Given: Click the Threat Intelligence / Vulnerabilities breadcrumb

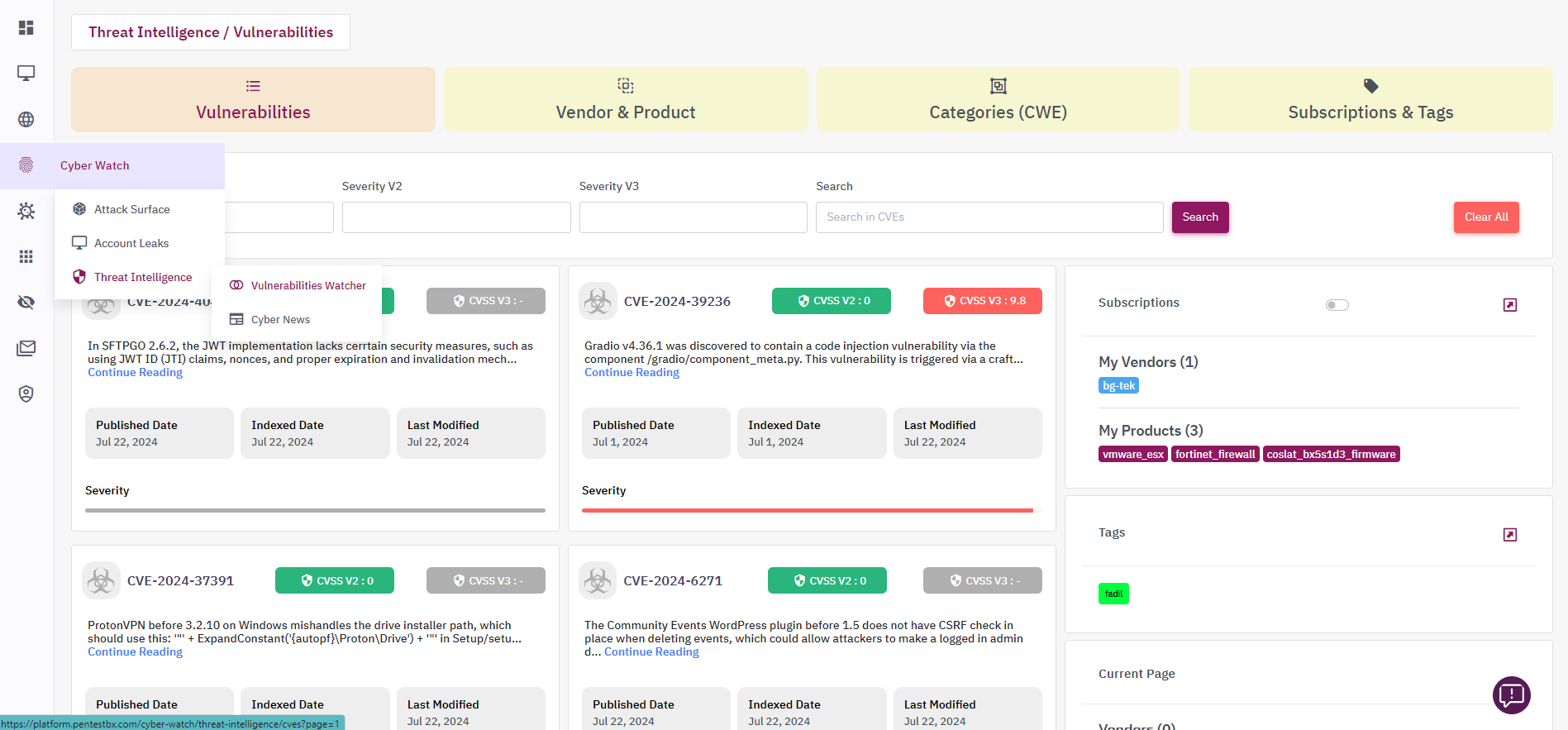Looking at the screenshot, I should (x=211, y=32).
